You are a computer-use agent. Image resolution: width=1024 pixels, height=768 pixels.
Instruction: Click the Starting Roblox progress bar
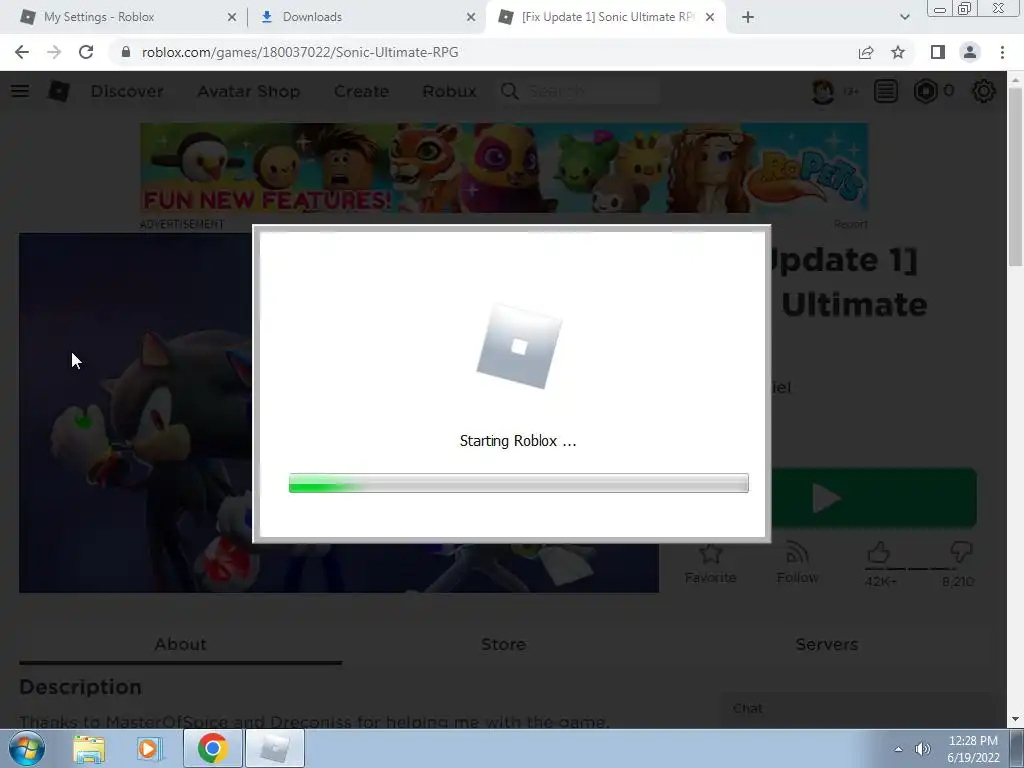[519, 483]
